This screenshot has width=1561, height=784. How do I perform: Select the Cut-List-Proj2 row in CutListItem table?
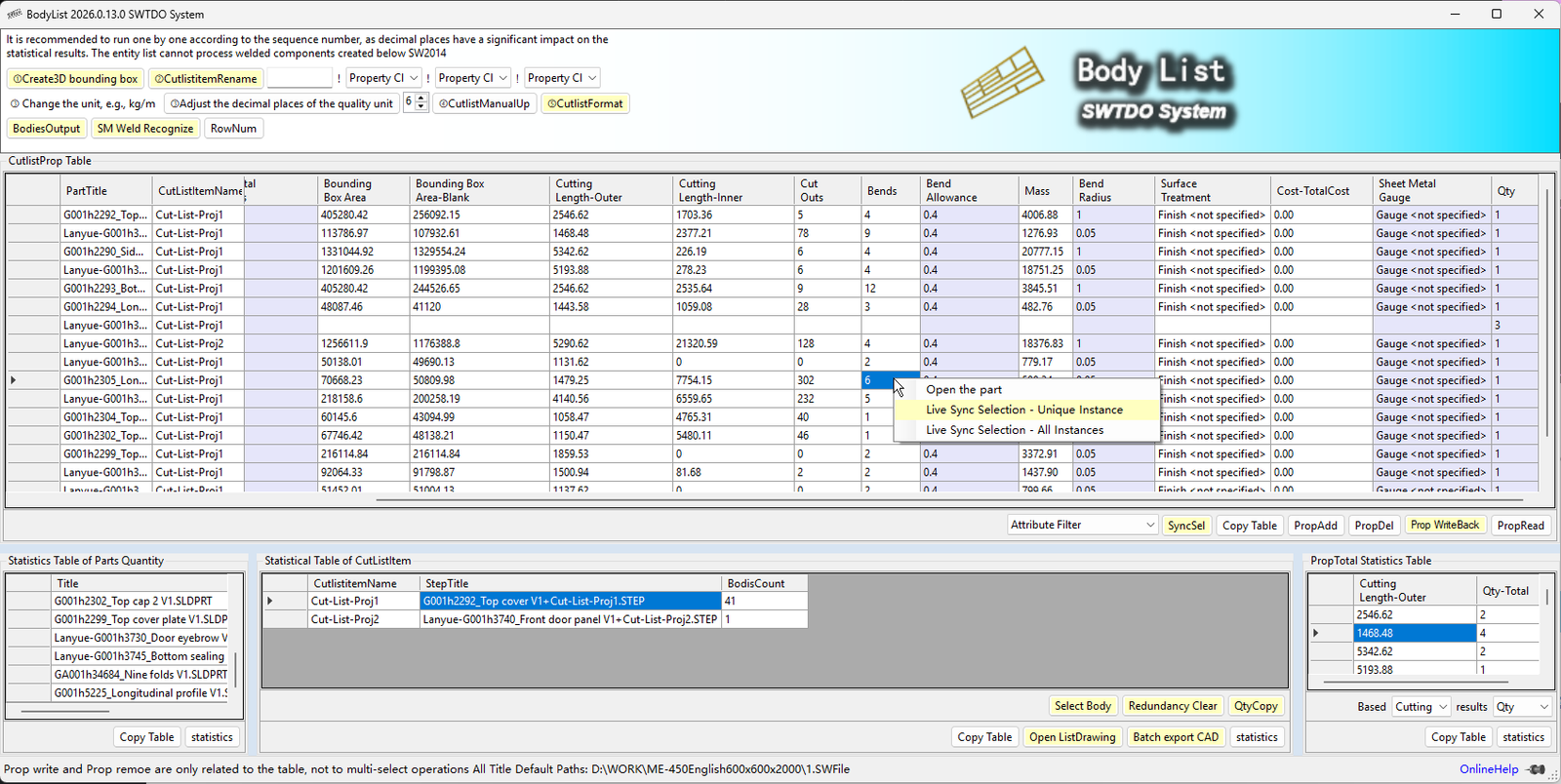pos(344,619)
